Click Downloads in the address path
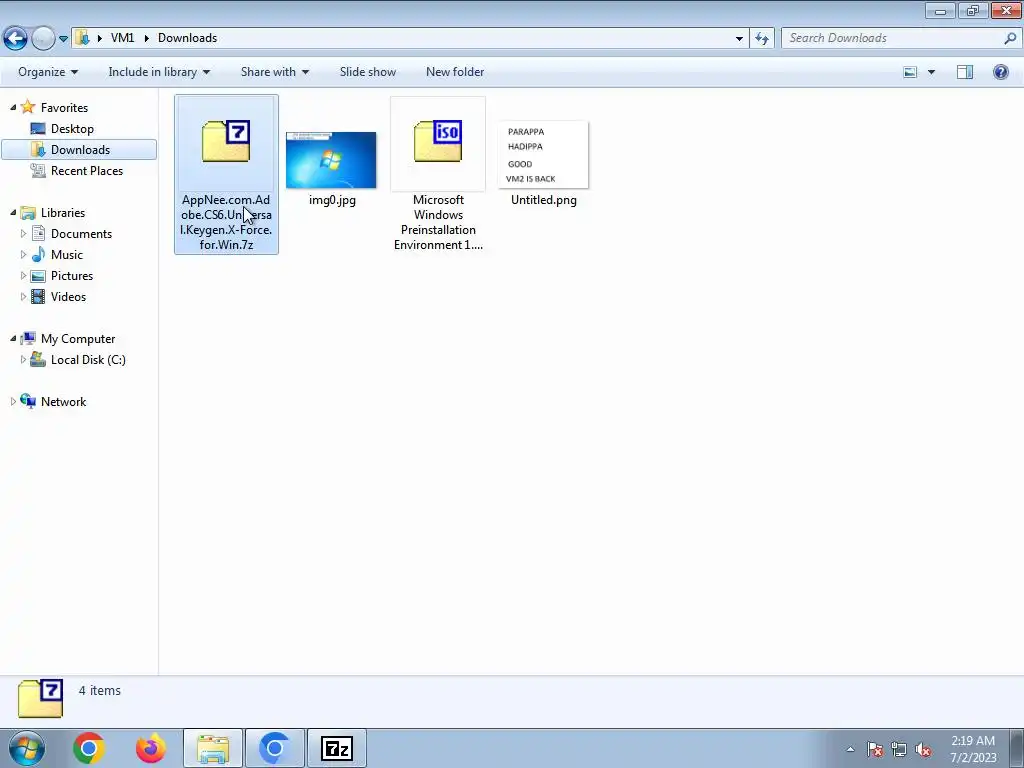The width and height of the screenshot is (1024, 768). (187, 38)
